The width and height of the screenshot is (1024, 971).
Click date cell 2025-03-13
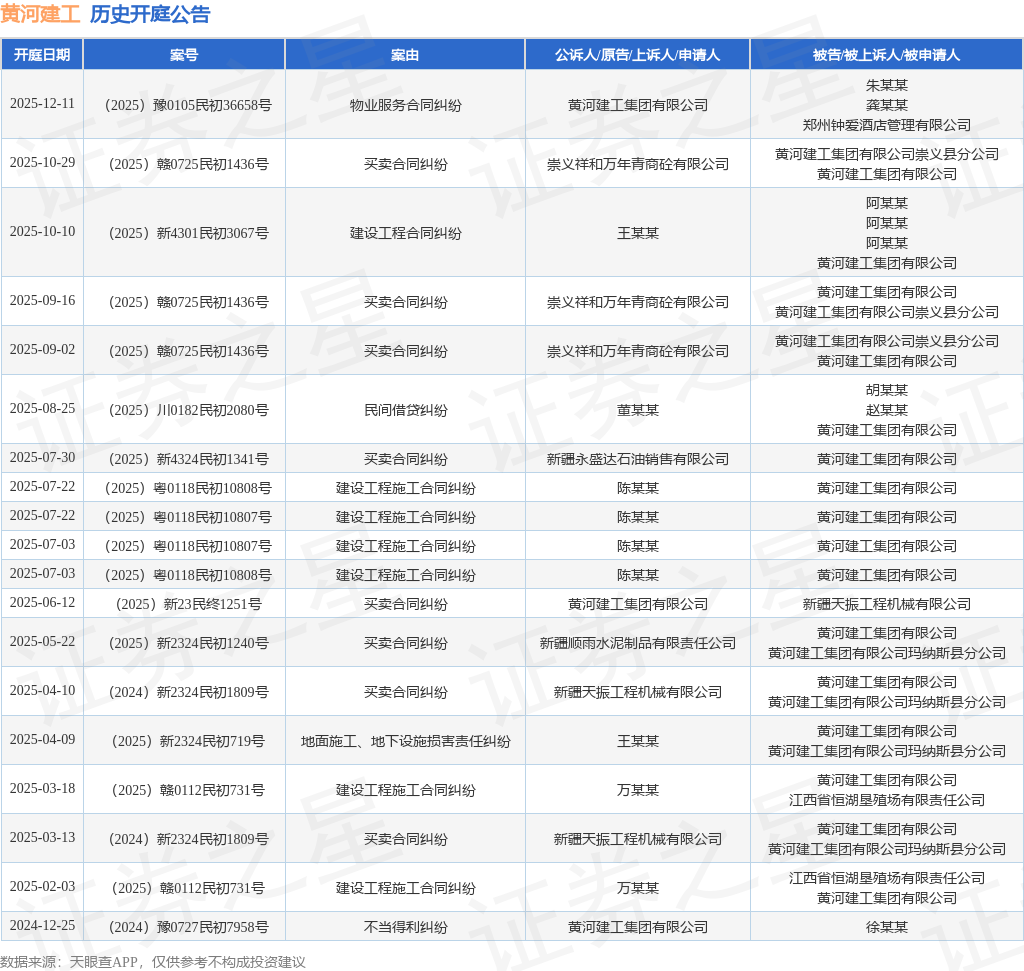(x=42, y=838)
